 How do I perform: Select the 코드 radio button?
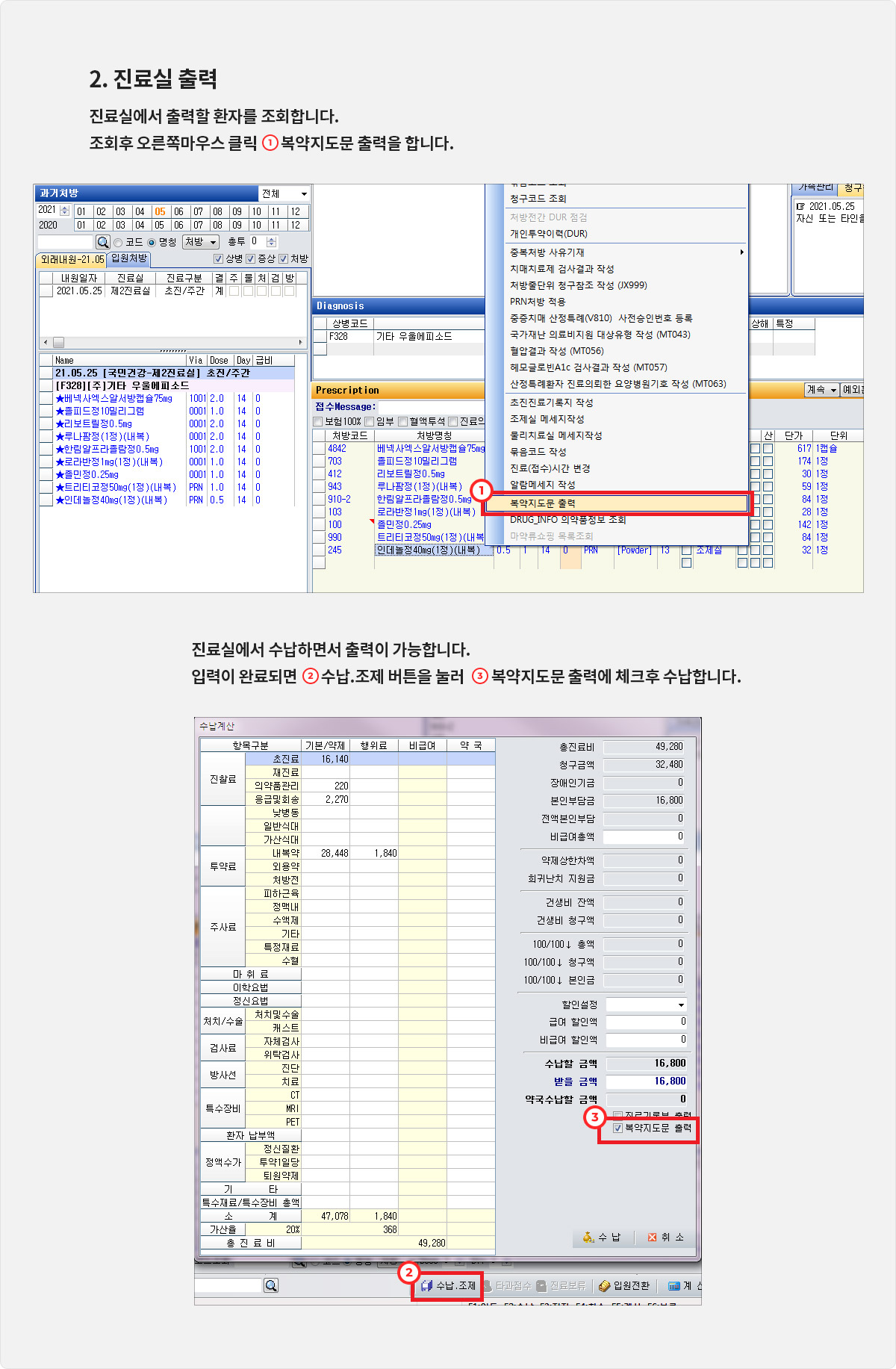(118, 243)
